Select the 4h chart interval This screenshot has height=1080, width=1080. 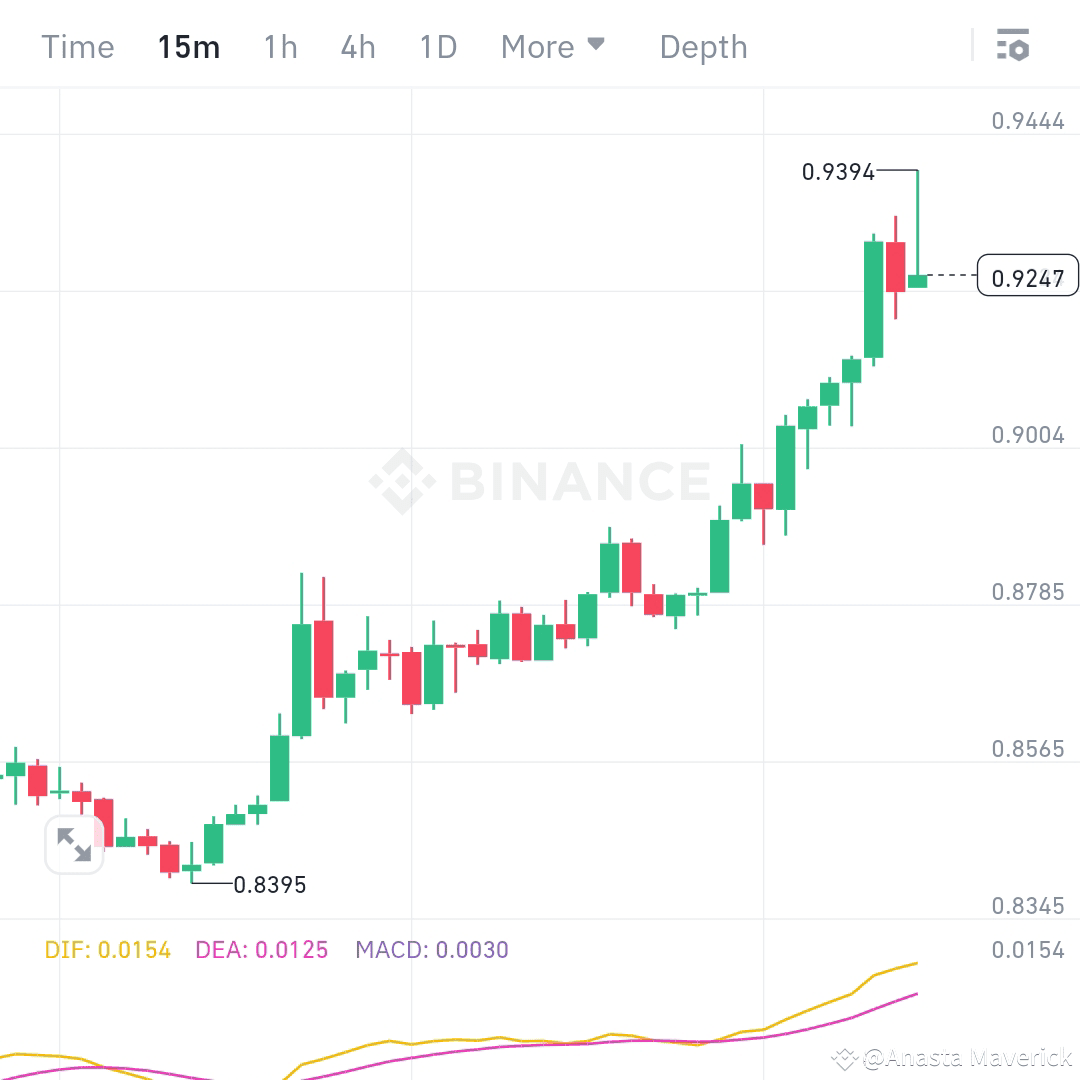coord(357,46)
